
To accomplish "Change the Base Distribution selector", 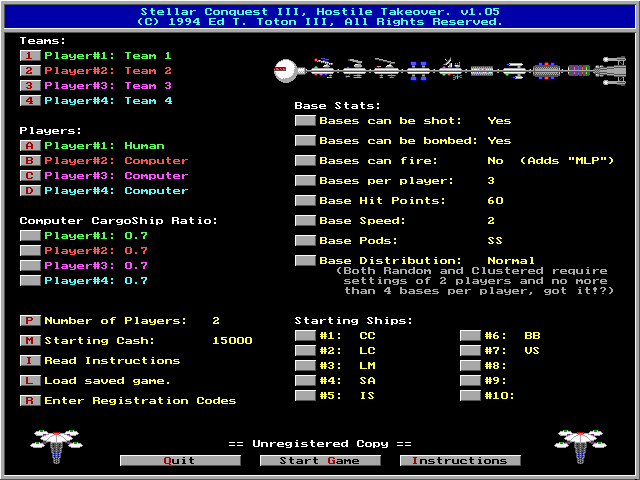I will click(304, 261).
